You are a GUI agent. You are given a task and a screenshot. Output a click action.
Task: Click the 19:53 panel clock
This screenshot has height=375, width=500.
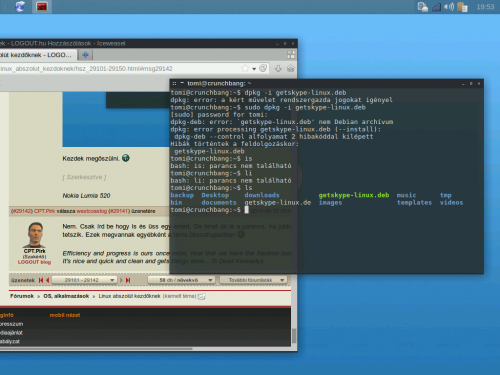pos(485,7)
